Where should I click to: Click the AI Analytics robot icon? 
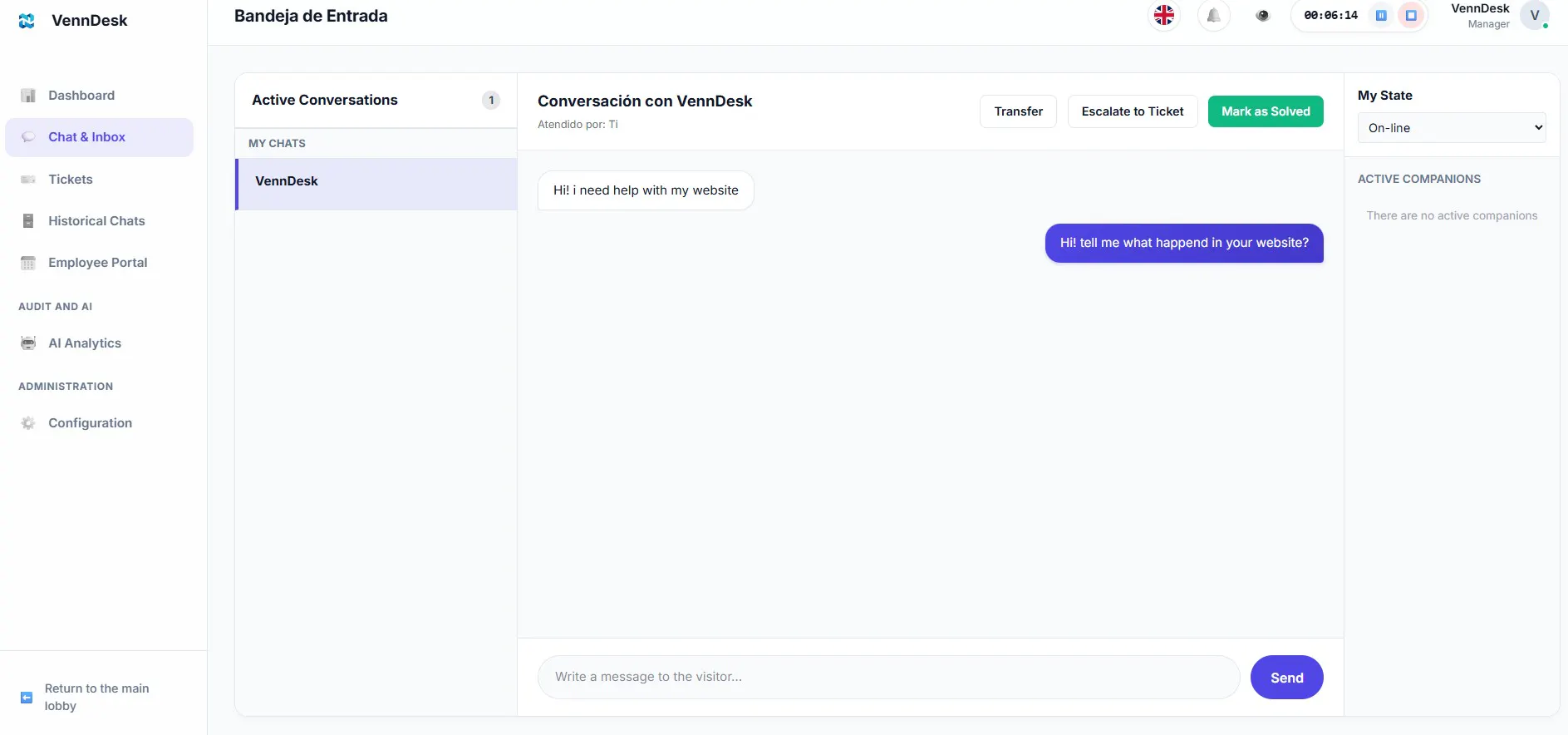pyautogui.click(x=28, y=343)
